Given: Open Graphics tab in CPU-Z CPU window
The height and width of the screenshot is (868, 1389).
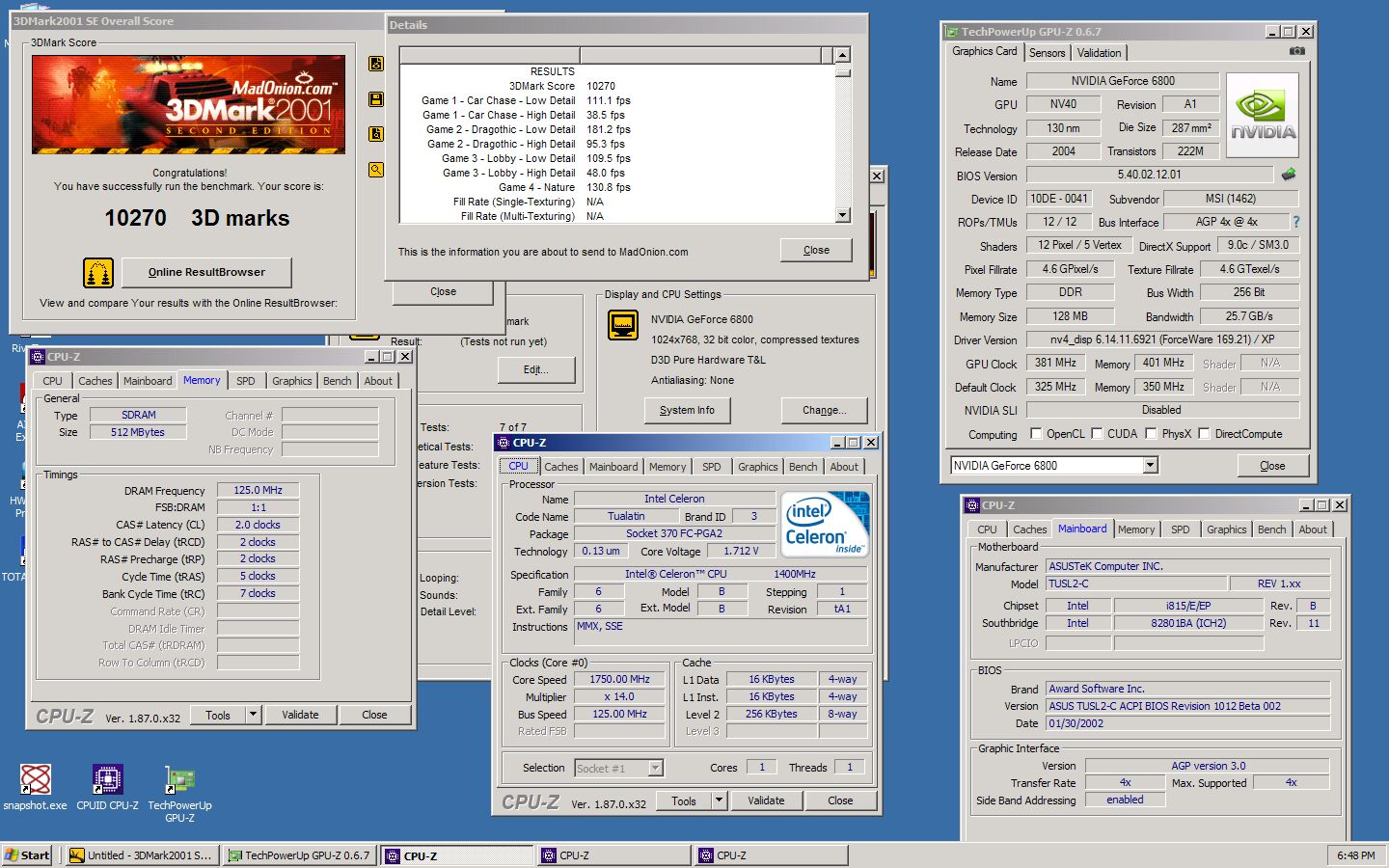Looking at the screenshot, I should pos(757,467).
